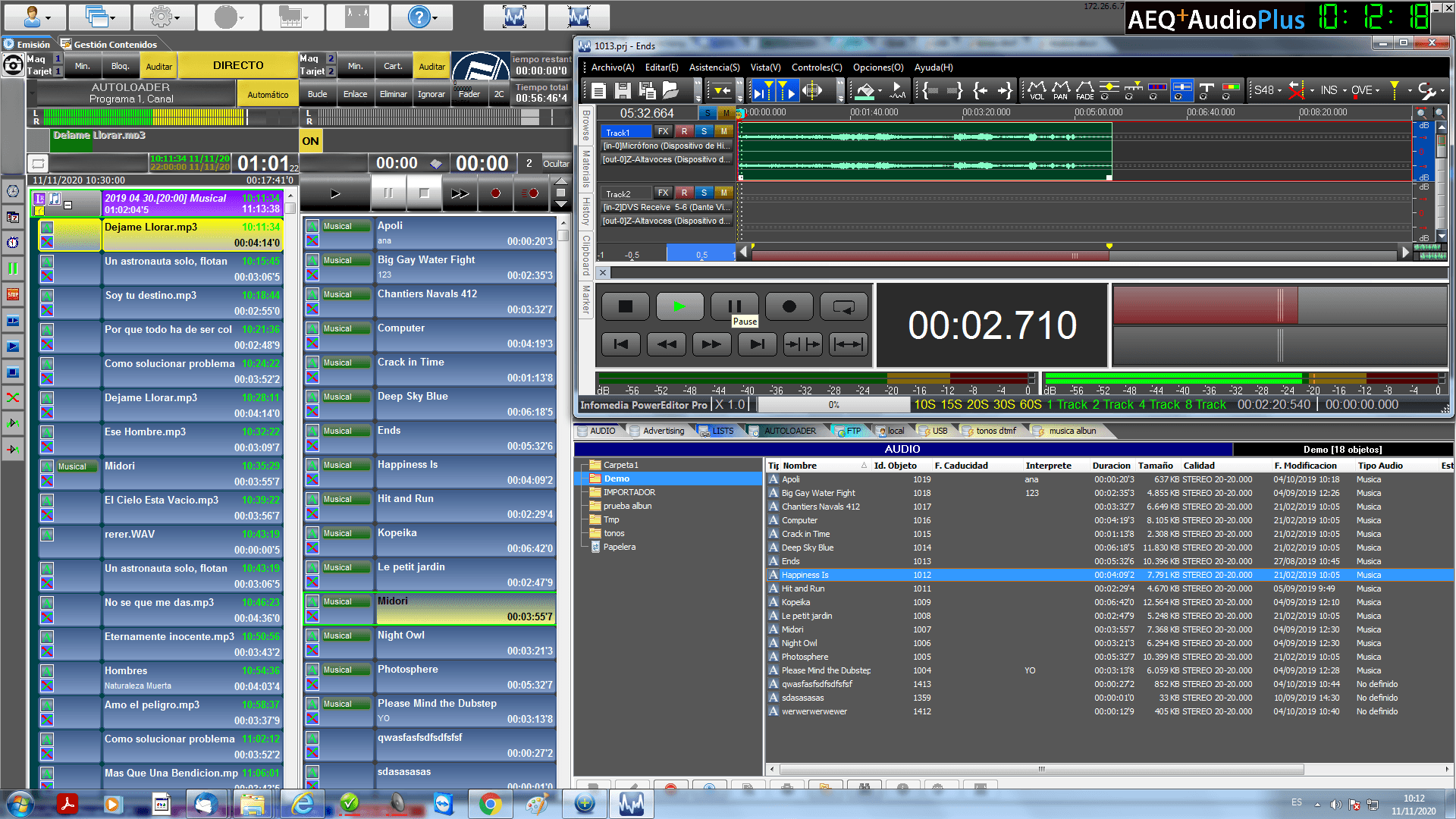
Task: Open the OVE mode dropdown
Action: (x=1366, y=90)
